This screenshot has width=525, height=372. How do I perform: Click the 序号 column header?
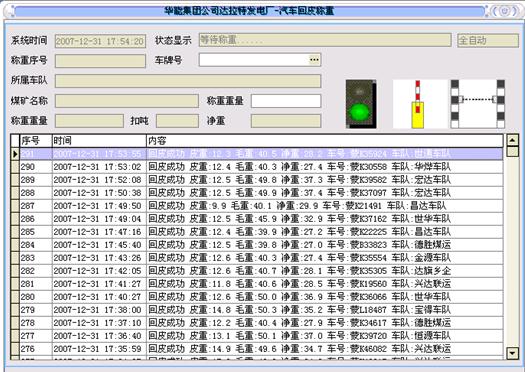click(36, 141)
